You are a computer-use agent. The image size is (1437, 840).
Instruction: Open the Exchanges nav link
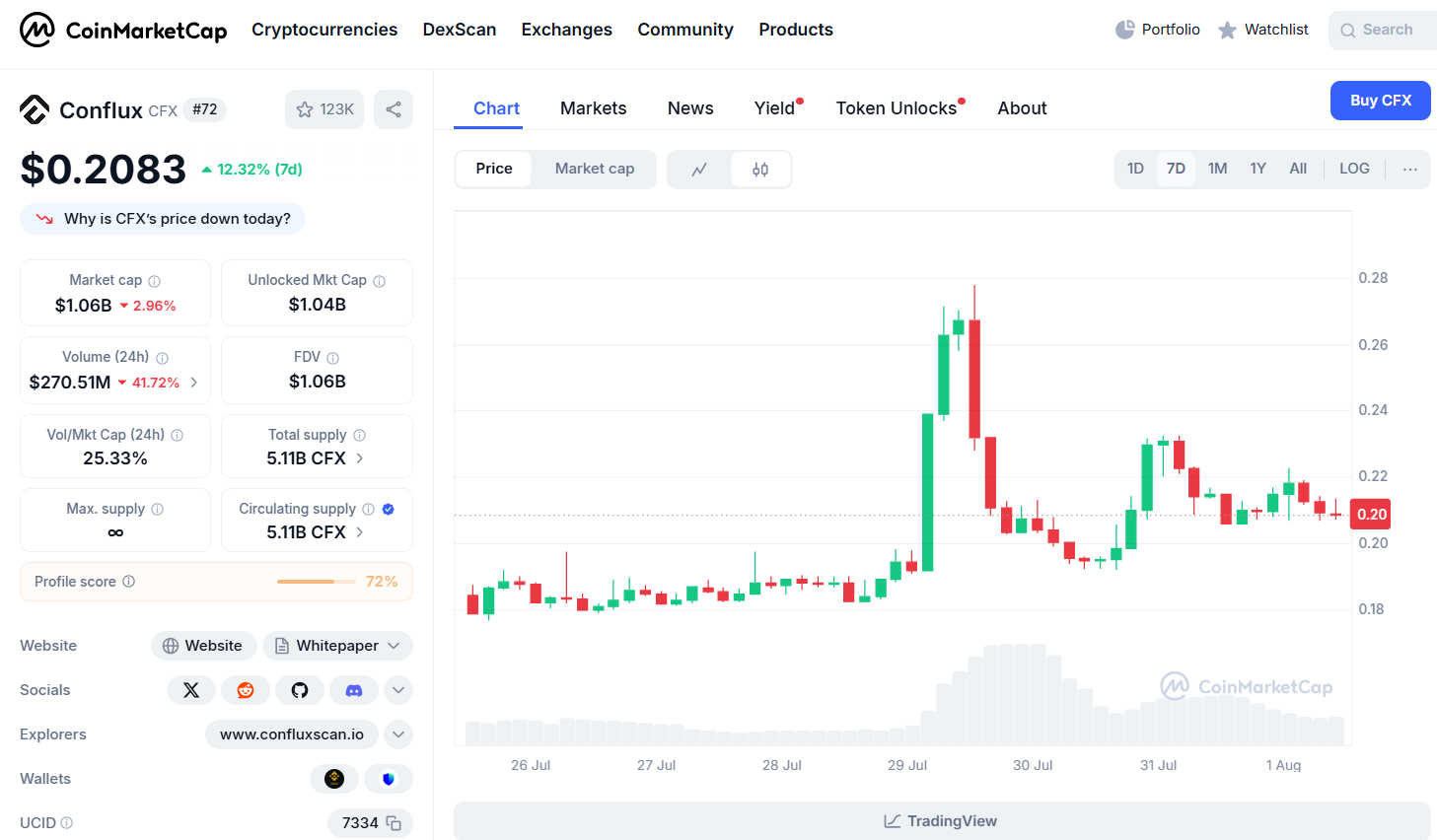tap(567, 30)
